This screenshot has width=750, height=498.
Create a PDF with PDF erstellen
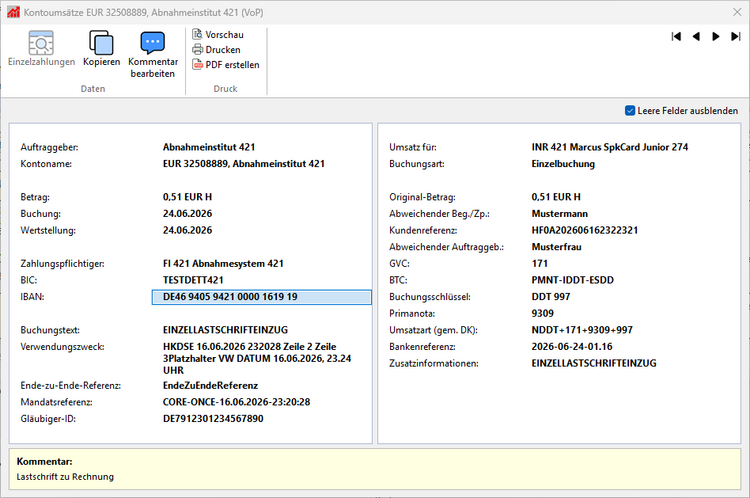226,65
